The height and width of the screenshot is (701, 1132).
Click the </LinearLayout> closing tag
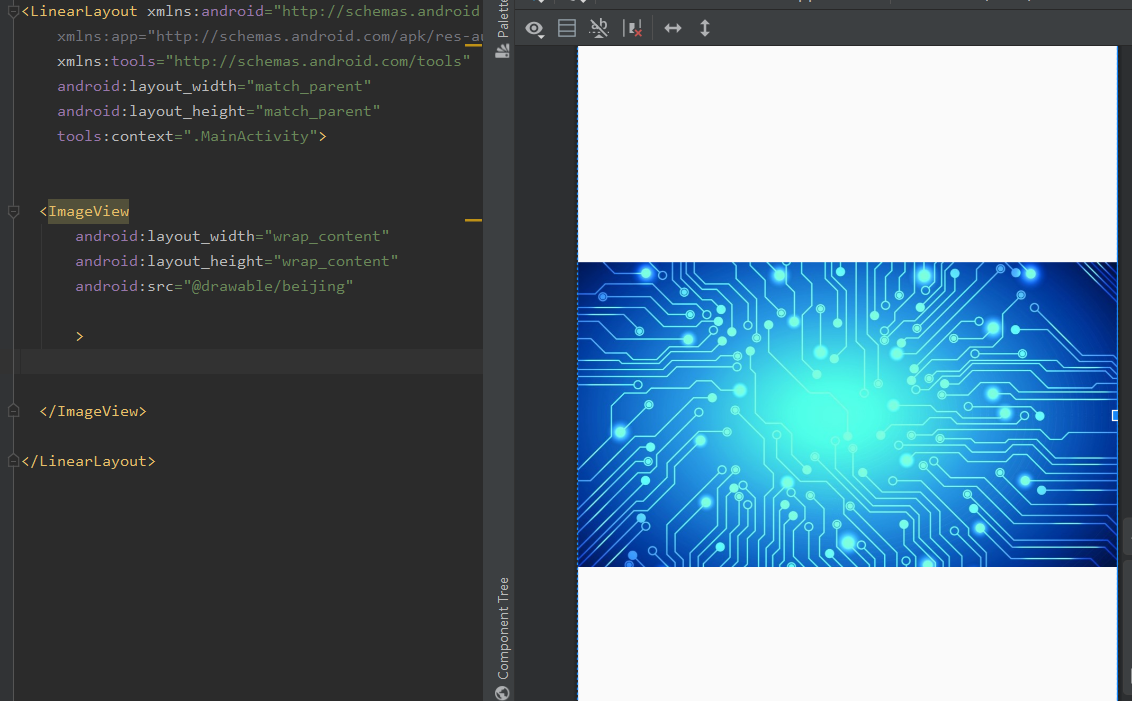click(89, 461)
